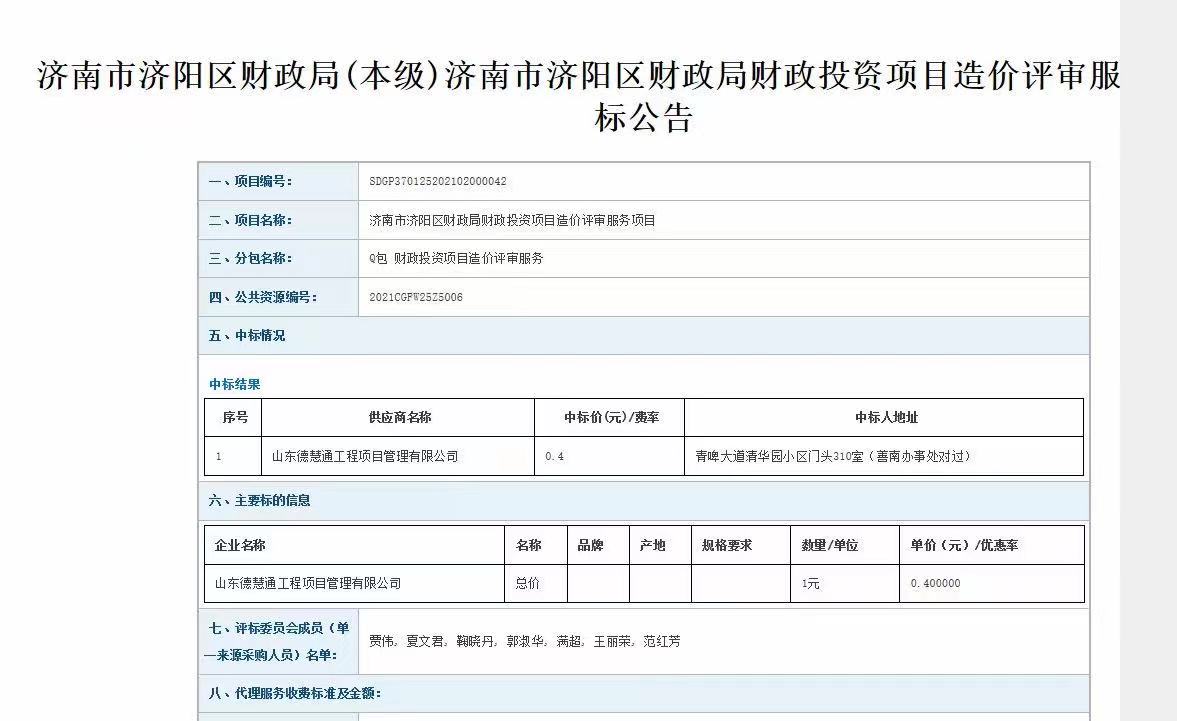Click the 三、分包名称 row label
The height and width of the screenshot is (721, 1177).
pyautogui.click(x=250, y=258)
